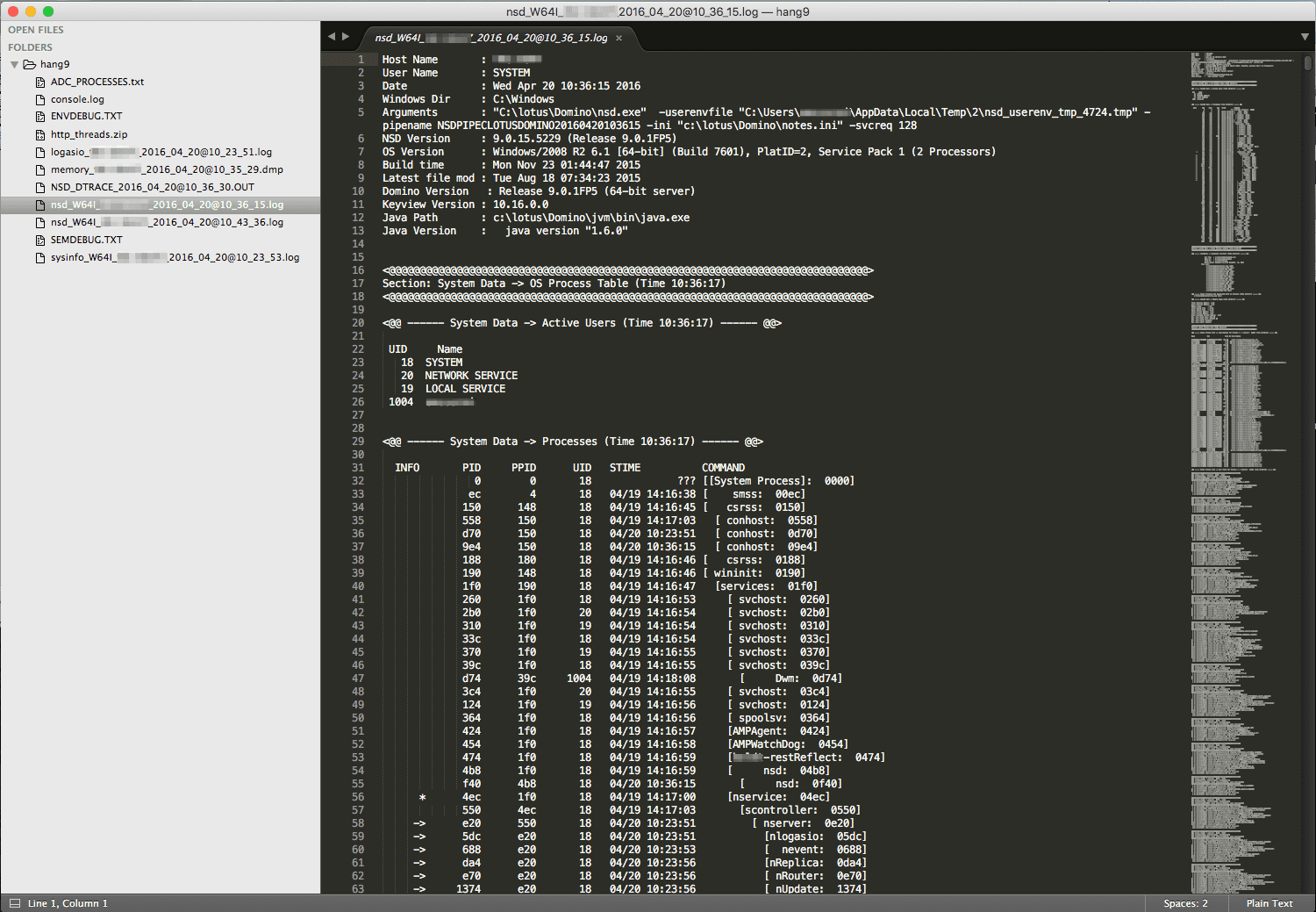Click Line 1, Column 1 status

(x=68, y=903)
